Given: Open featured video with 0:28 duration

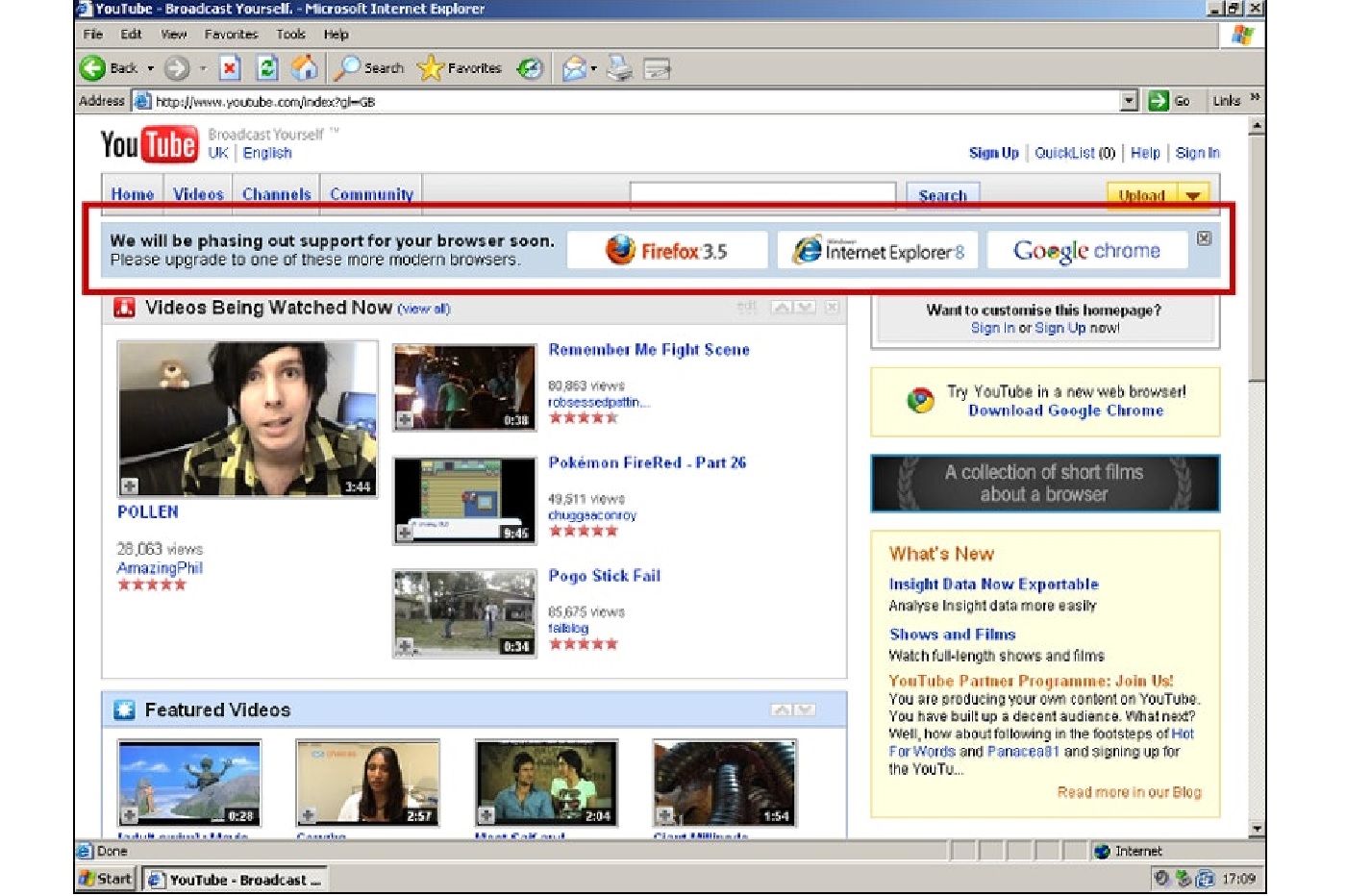Looking at the screenshot, I should pos(189,784).
